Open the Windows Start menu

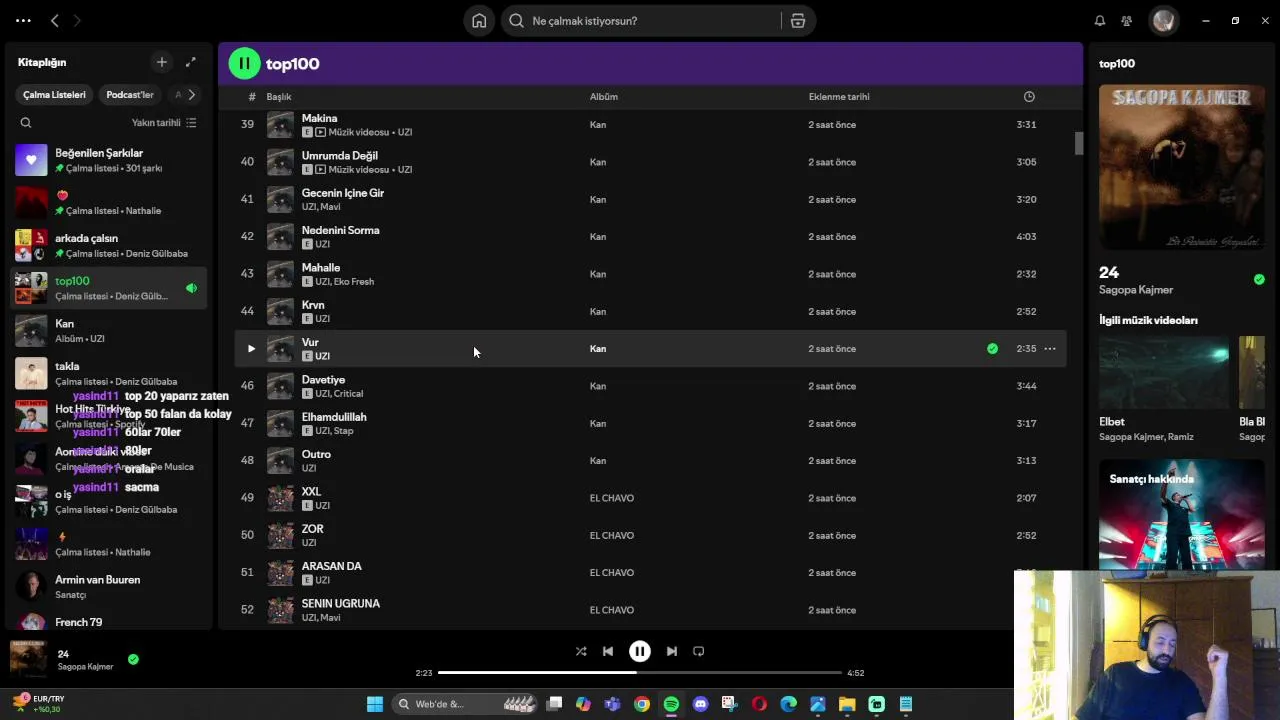(x=375, y=704)
